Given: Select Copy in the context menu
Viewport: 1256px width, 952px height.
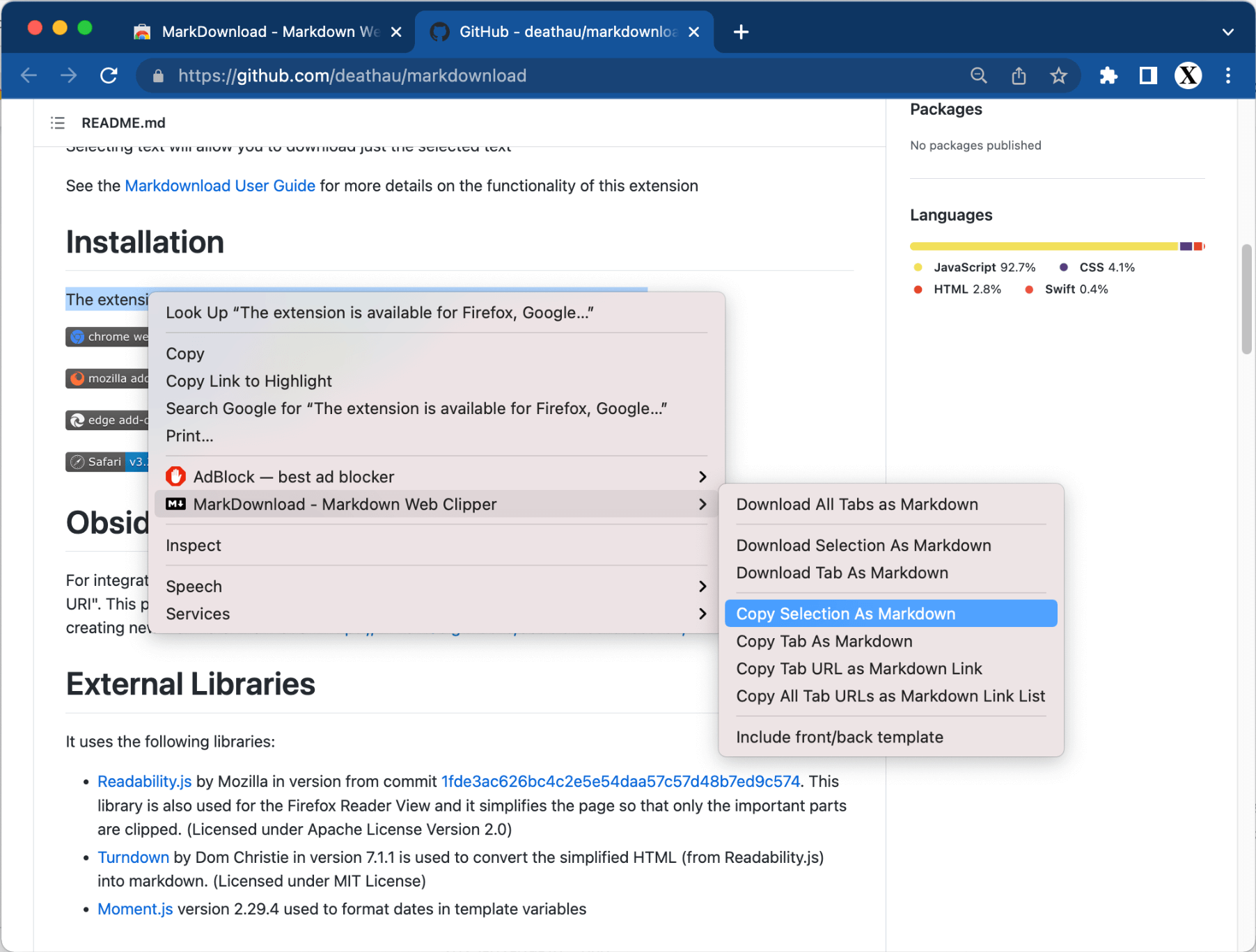Looking at the screenshot, I should 437,354.
